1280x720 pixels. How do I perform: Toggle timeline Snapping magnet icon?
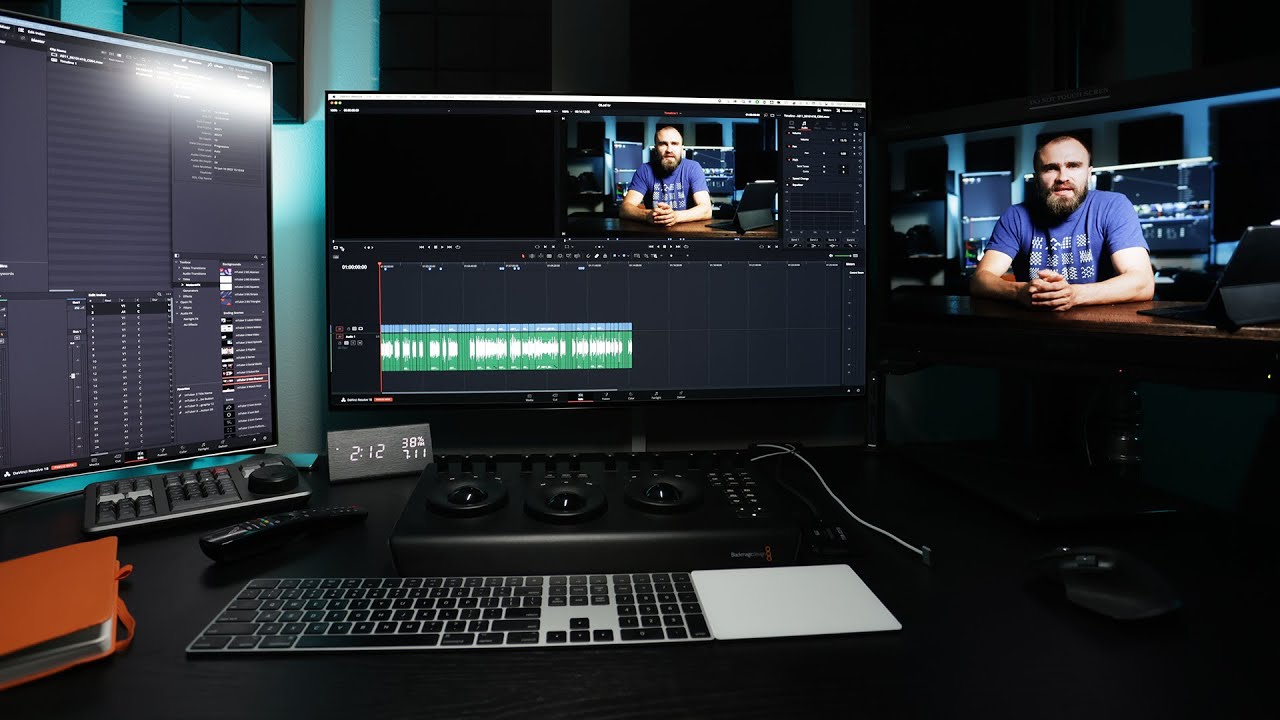coord(588,255)
